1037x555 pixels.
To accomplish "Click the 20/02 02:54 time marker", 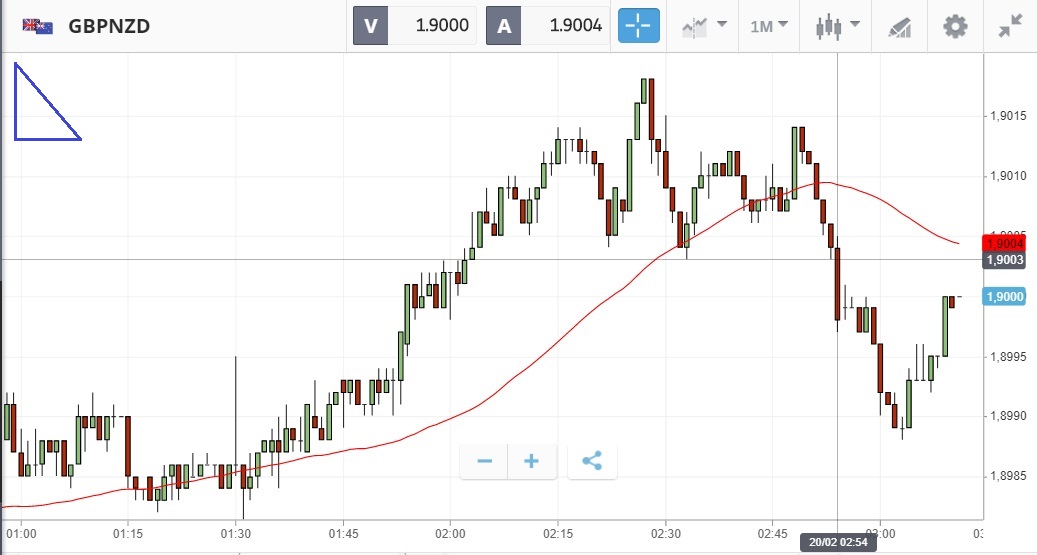I will [836, 541].
